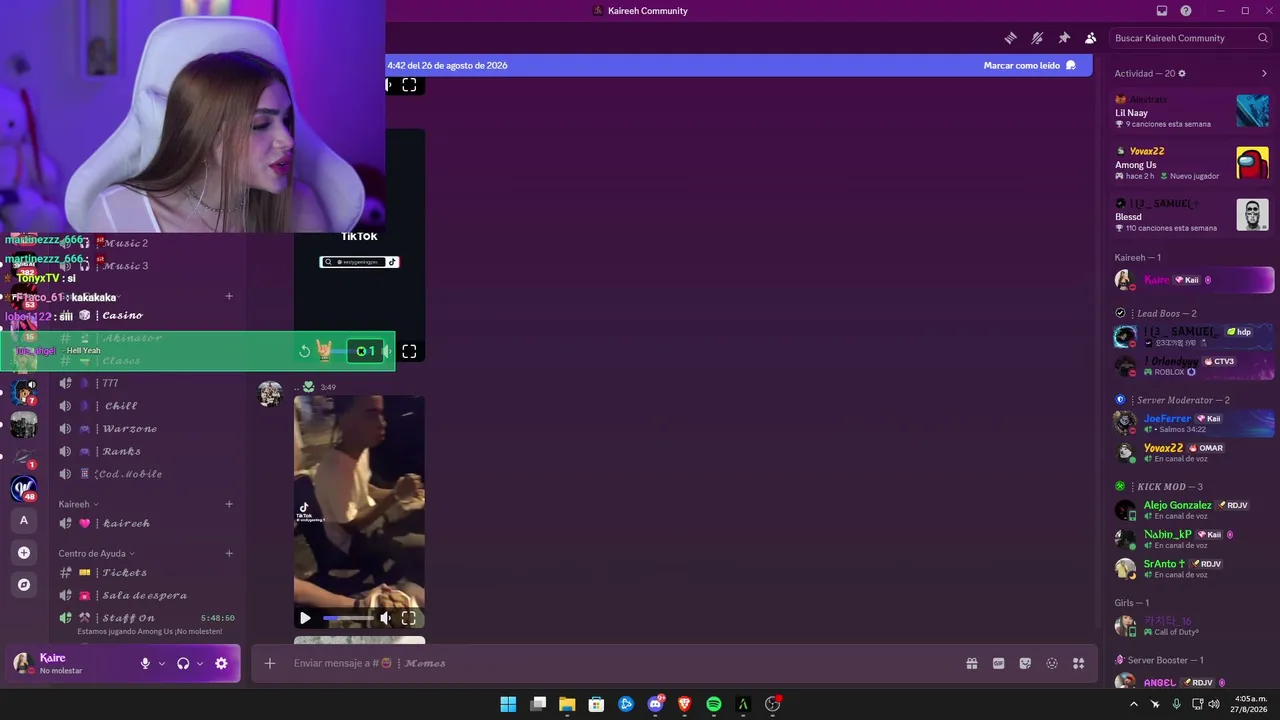Add channel to Centro de Ayuda category
Image resolution: width=1280 pixels, height=720 pixels.
(x=229, y=553)
